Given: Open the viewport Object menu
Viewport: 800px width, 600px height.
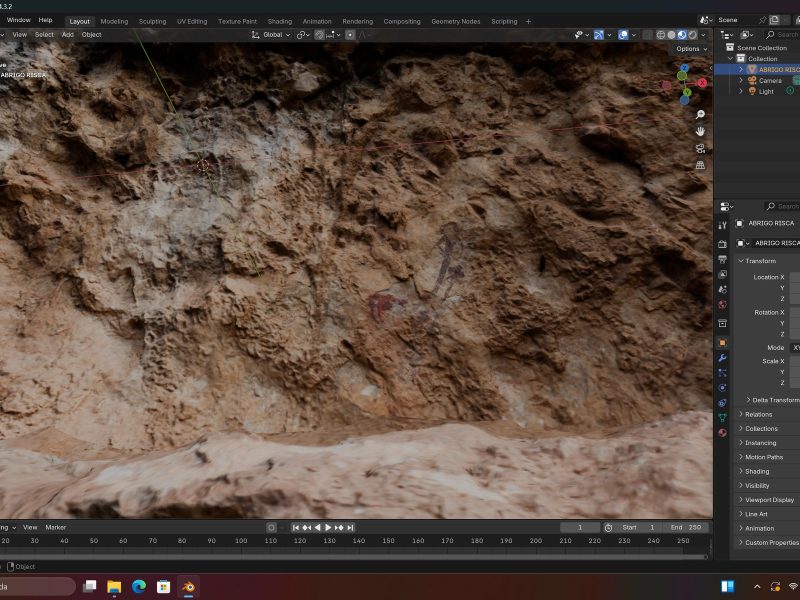Looking at the screenshot, I should pos(91,35).
